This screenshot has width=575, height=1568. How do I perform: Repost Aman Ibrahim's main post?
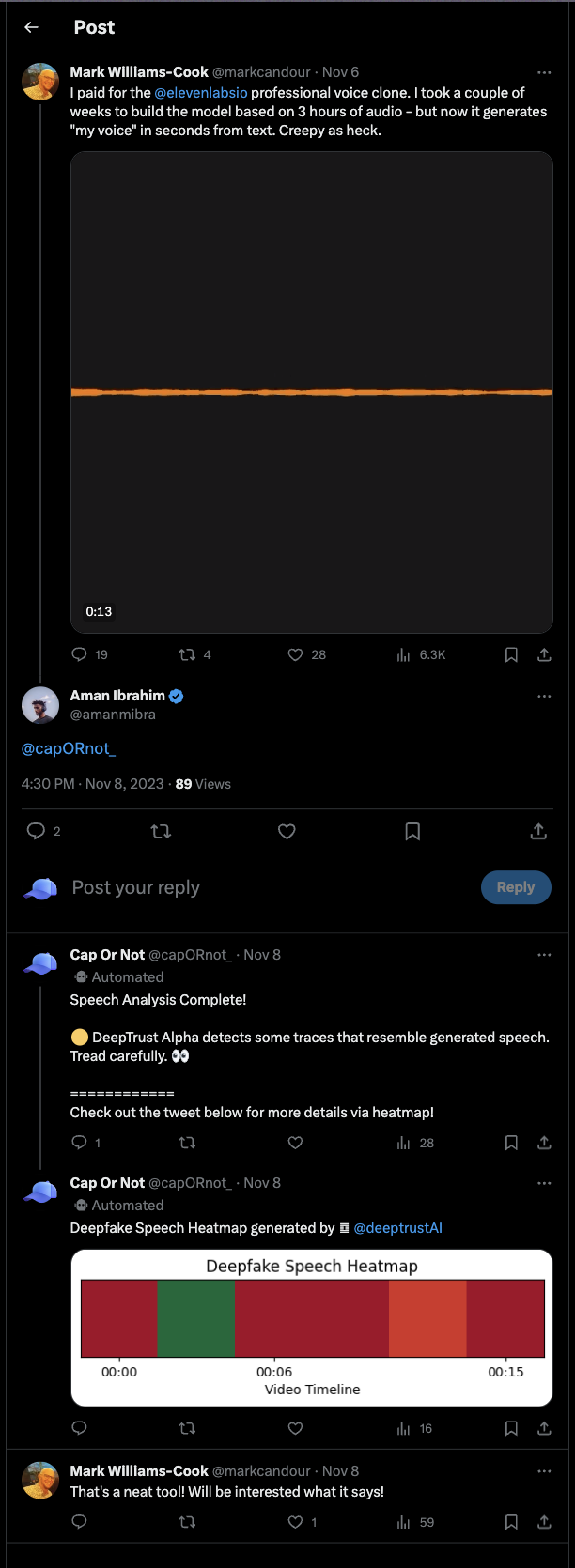[x=161, y=831]
